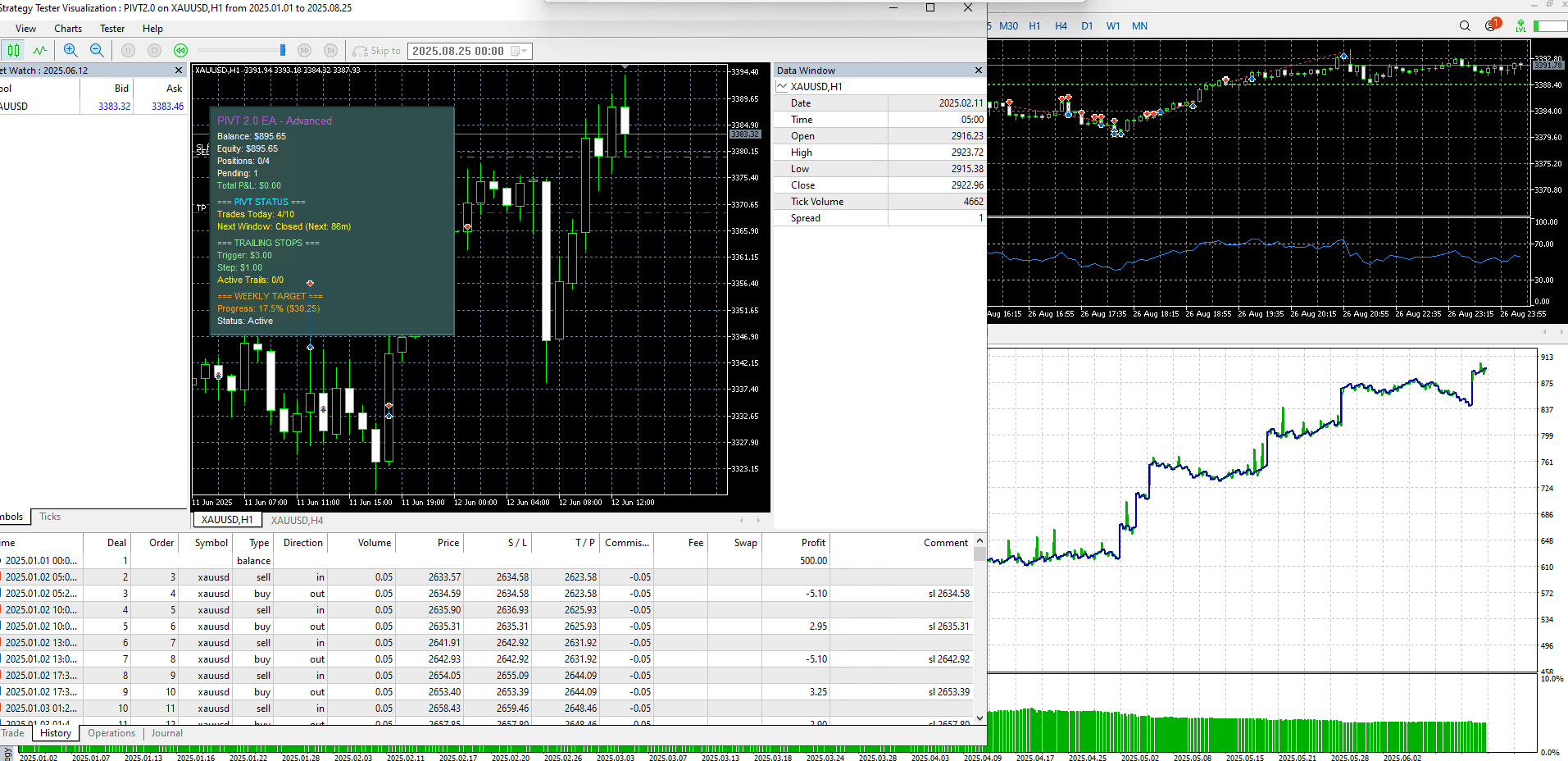Open the search magnifier in the top toolbar
1568x761 pixels.
[1465, 25]
